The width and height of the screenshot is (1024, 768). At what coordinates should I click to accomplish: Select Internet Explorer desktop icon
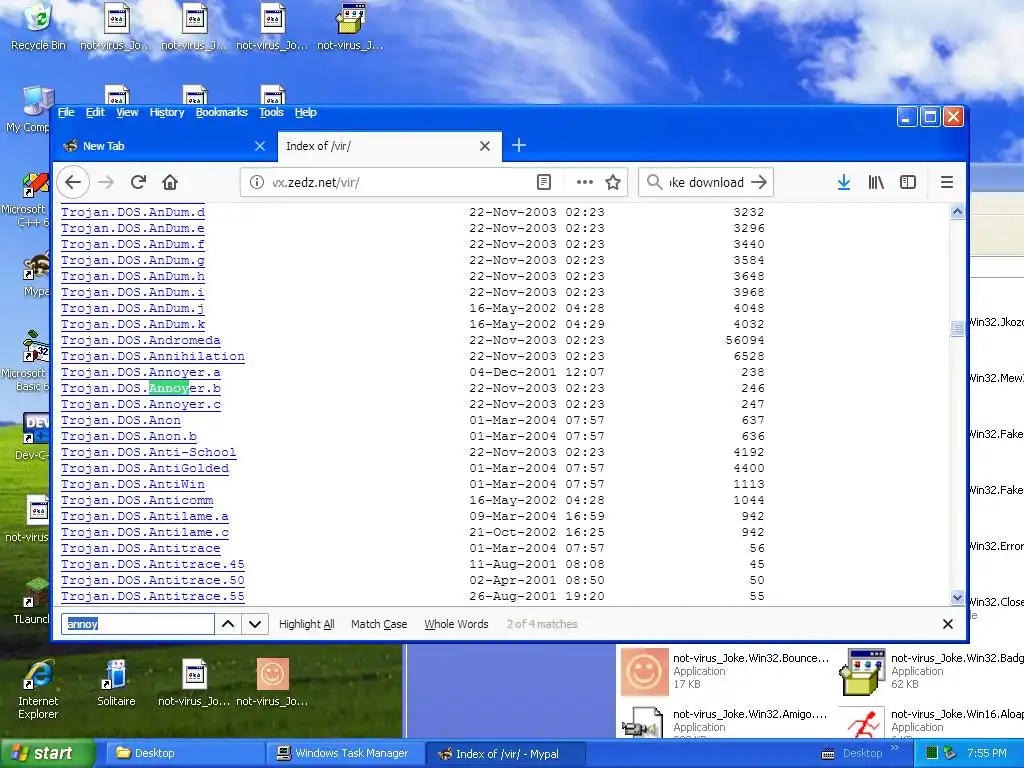click(x=38, y=689)
